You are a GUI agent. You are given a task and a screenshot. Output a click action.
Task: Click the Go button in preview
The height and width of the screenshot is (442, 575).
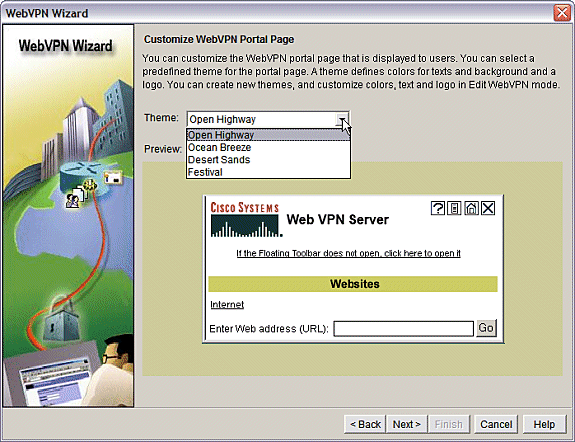coord(486,328)
